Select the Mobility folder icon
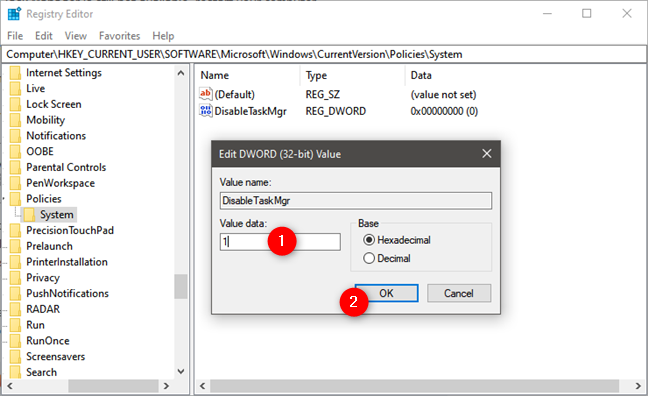The width and height of the screenshot is (648, 396). click(x=15, y=120)
